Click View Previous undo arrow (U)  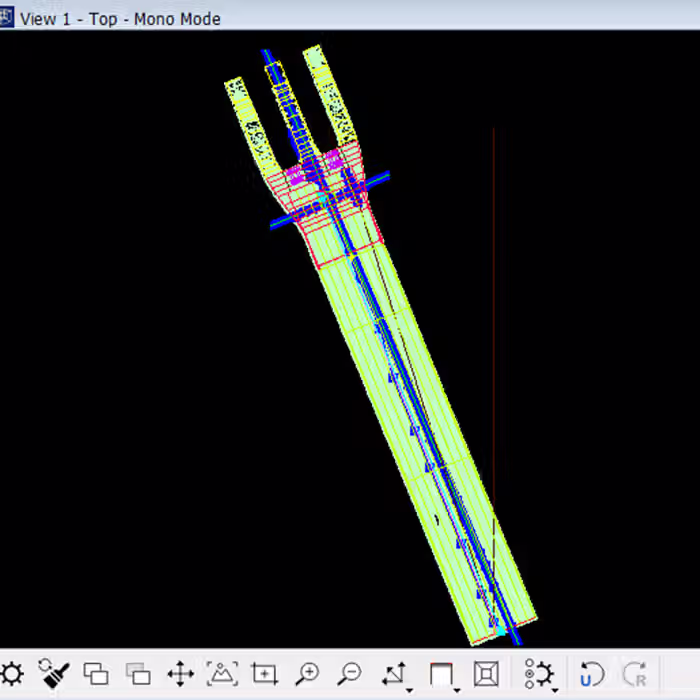pos(592,673)
